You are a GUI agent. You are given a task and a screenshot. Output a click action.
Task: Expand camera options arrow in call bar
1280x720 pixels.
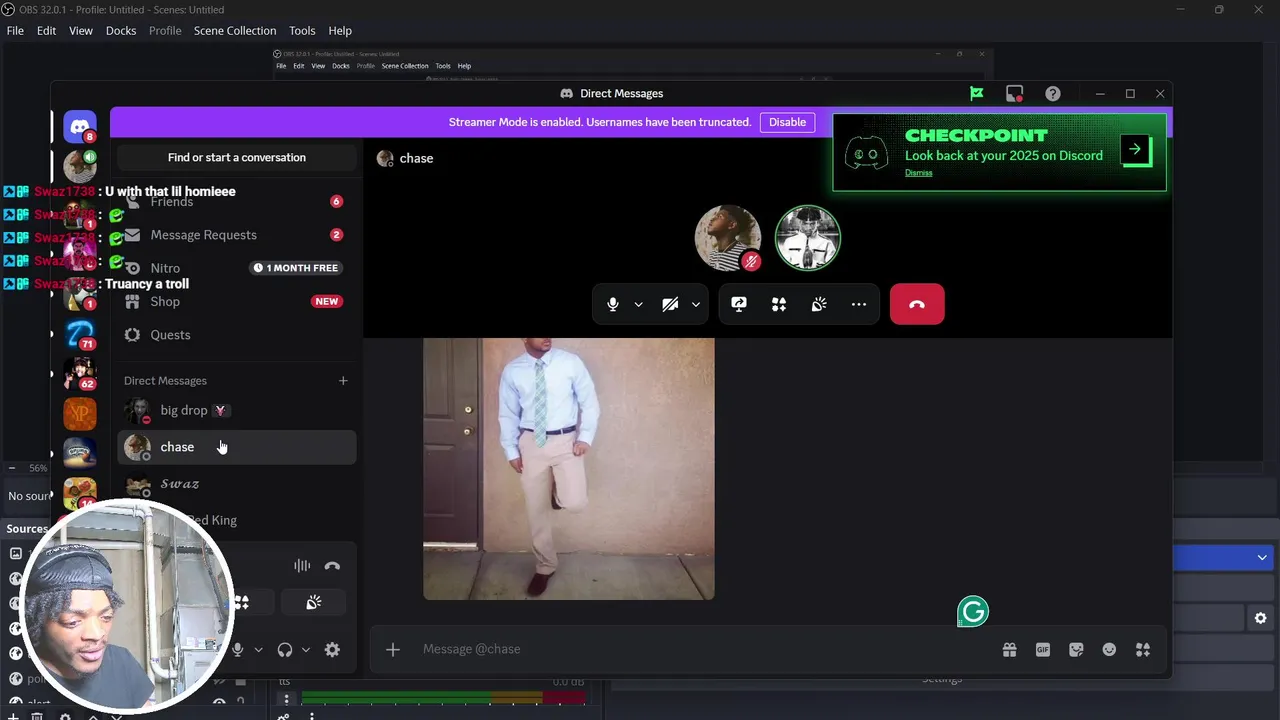click(695, 305)
